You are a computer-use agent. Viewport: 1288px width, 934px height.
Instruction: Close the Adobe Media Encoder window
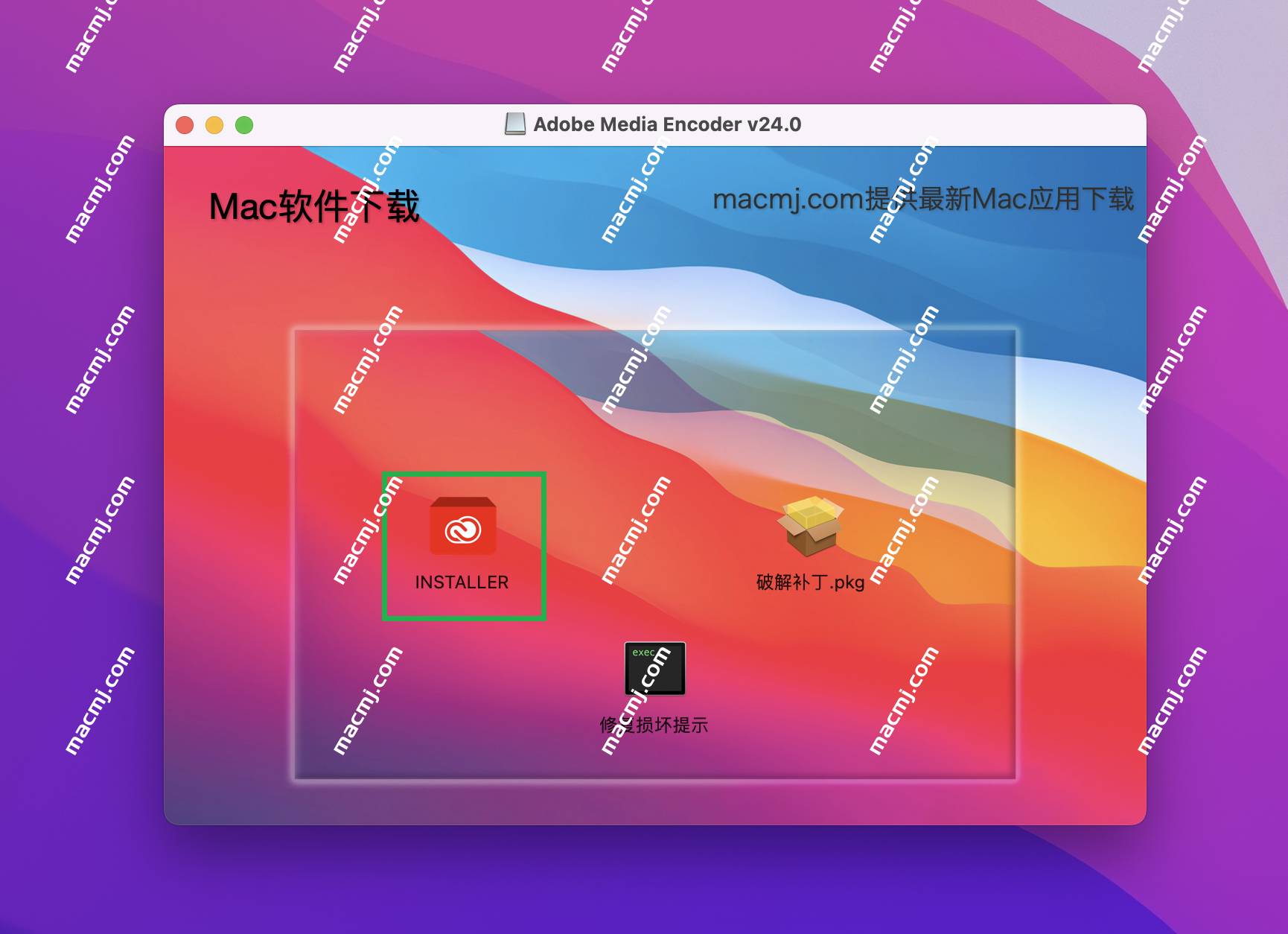[x=185, y=125]
